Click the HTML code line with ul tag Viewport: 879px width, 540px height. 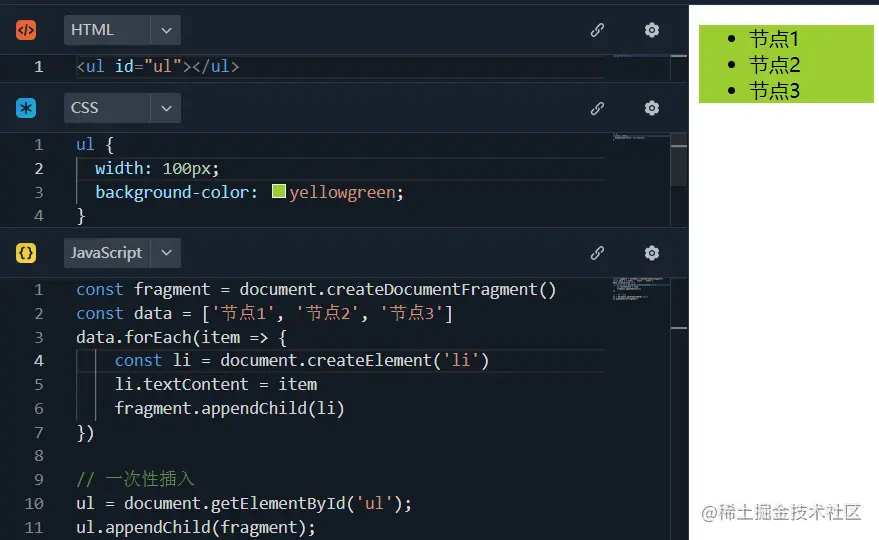coord(158,66)
